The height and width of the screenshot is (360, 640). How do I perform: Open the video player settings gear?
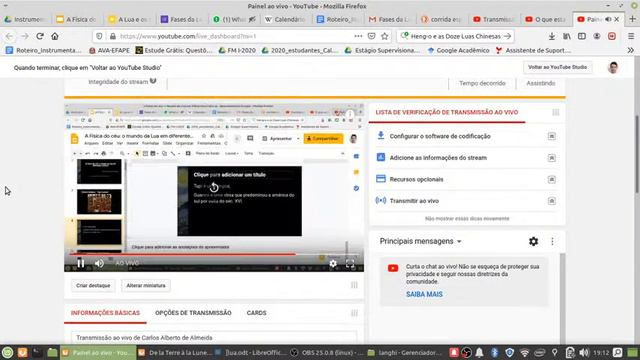tap(333, 264)
